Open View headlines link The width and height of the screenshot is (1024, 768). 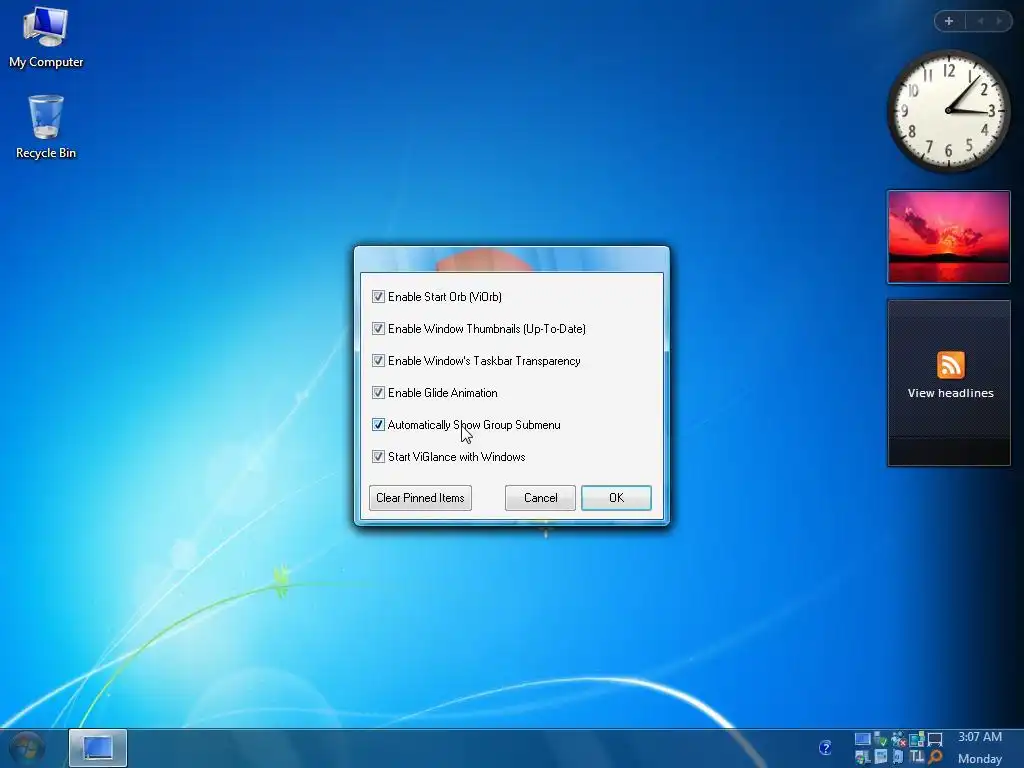tap(950, 393)
